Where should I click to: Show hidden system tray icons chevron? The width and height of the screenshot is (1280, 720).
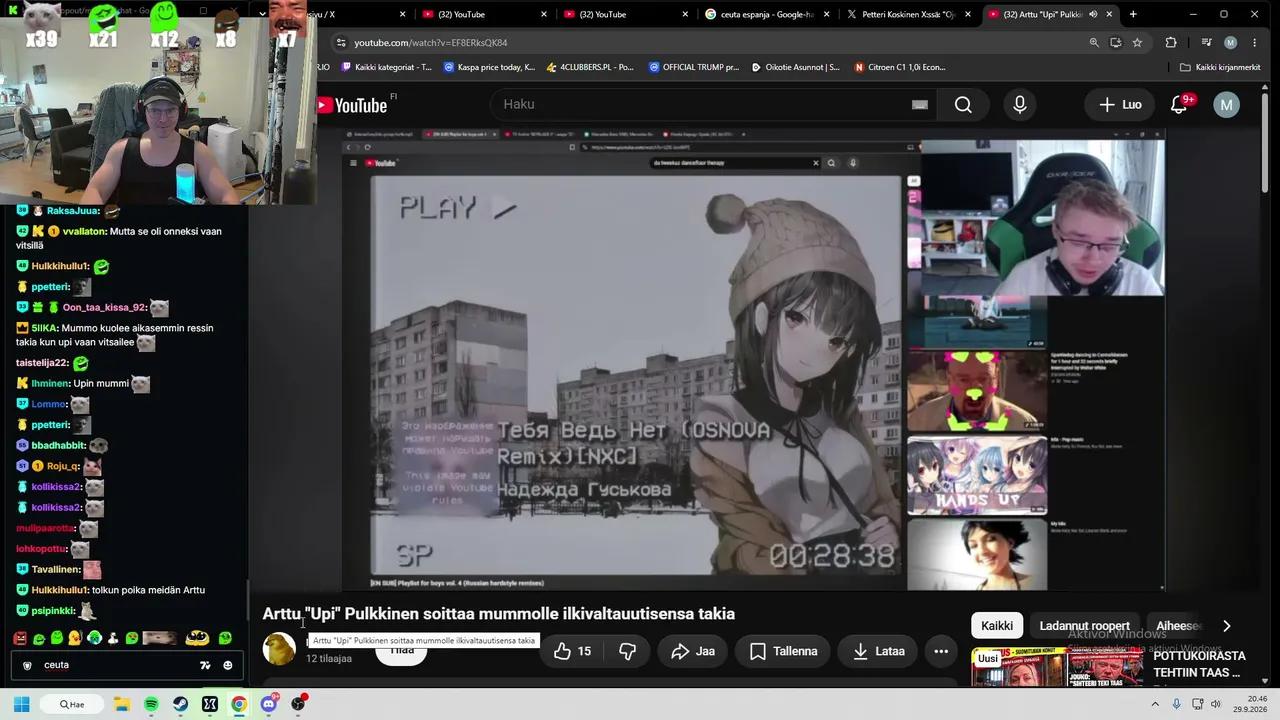click(x=1155, y=704)
